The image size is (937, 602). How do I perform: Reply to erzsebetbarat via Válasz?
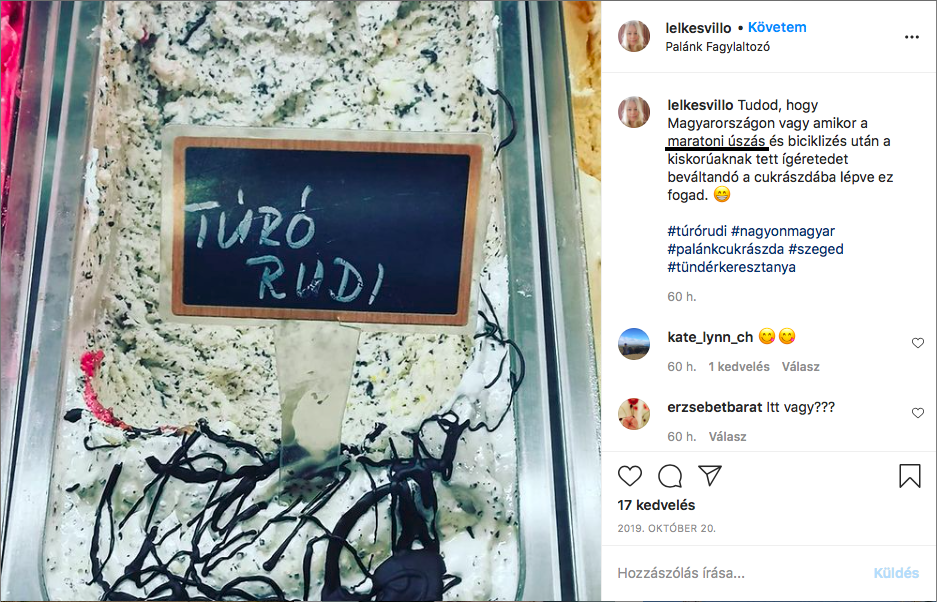[x=727, y=436]
